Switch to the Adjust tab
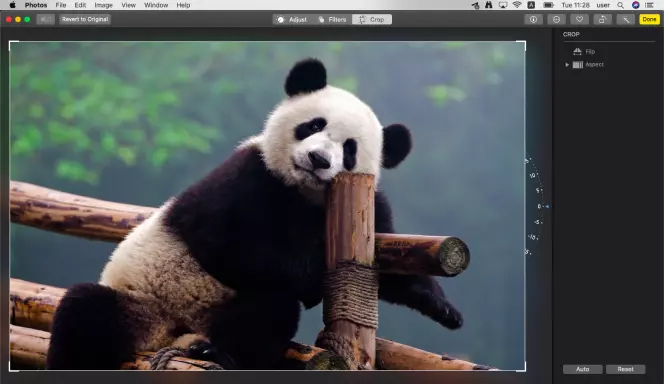 click(292, 19)
